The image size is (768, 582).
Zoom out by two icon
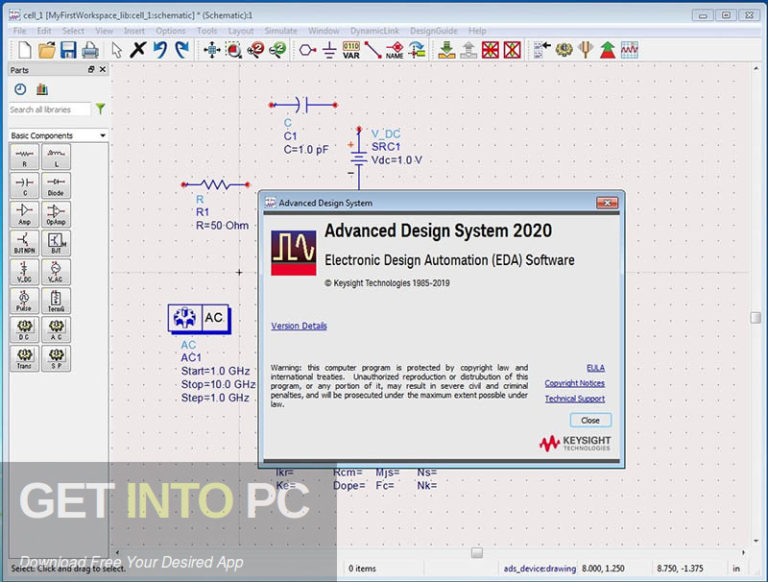click(x=278, y=50)
